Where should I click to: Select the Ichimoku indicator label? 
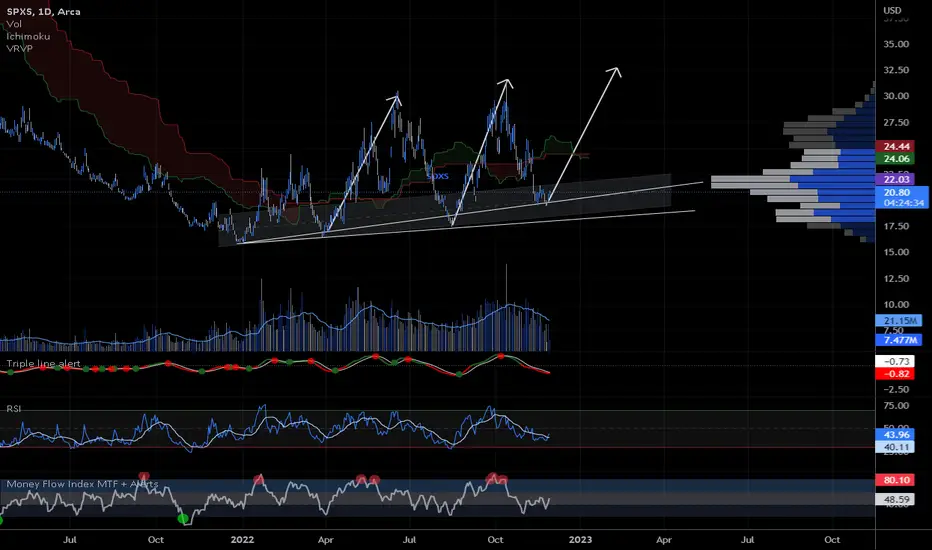click(28, 36)
